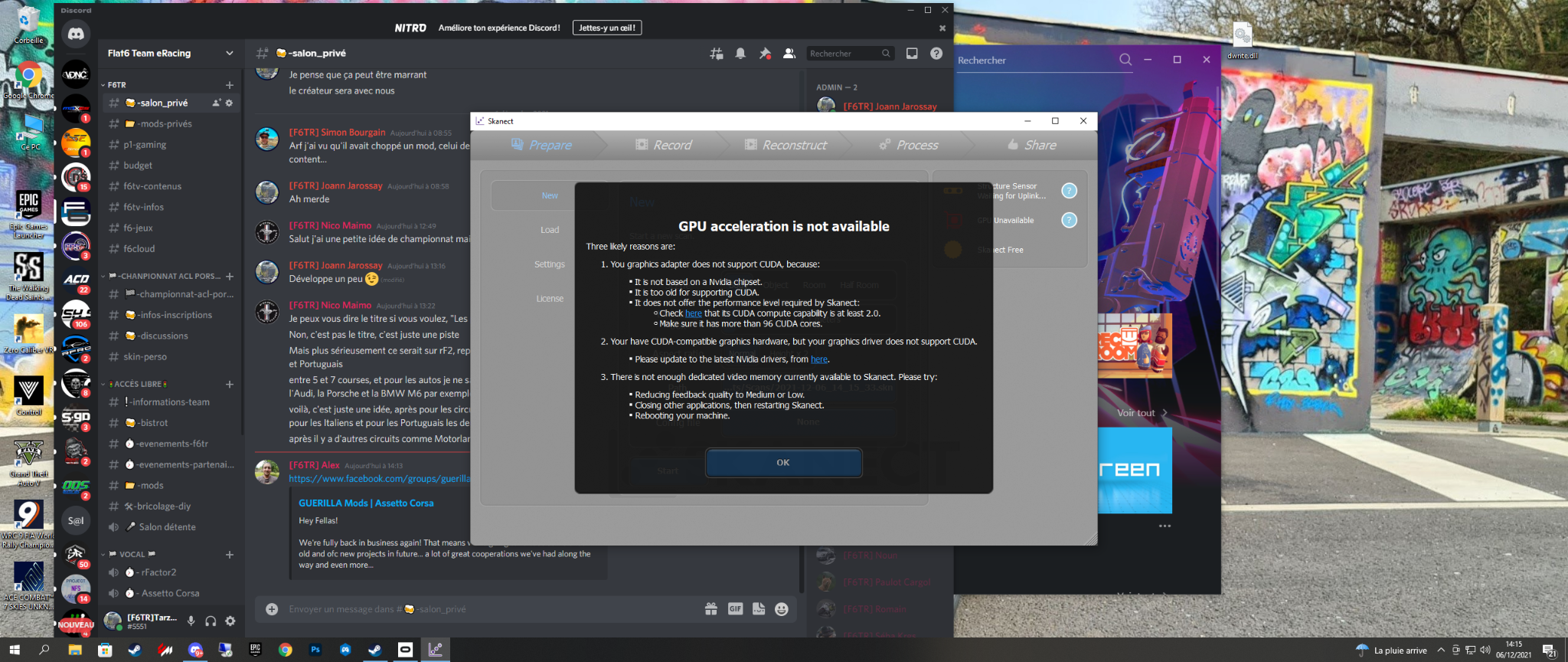Viewport: 1568px width, 662px height.
Task: Follow the 'here' link for CUDA compute capability
Action: point(694,313)
